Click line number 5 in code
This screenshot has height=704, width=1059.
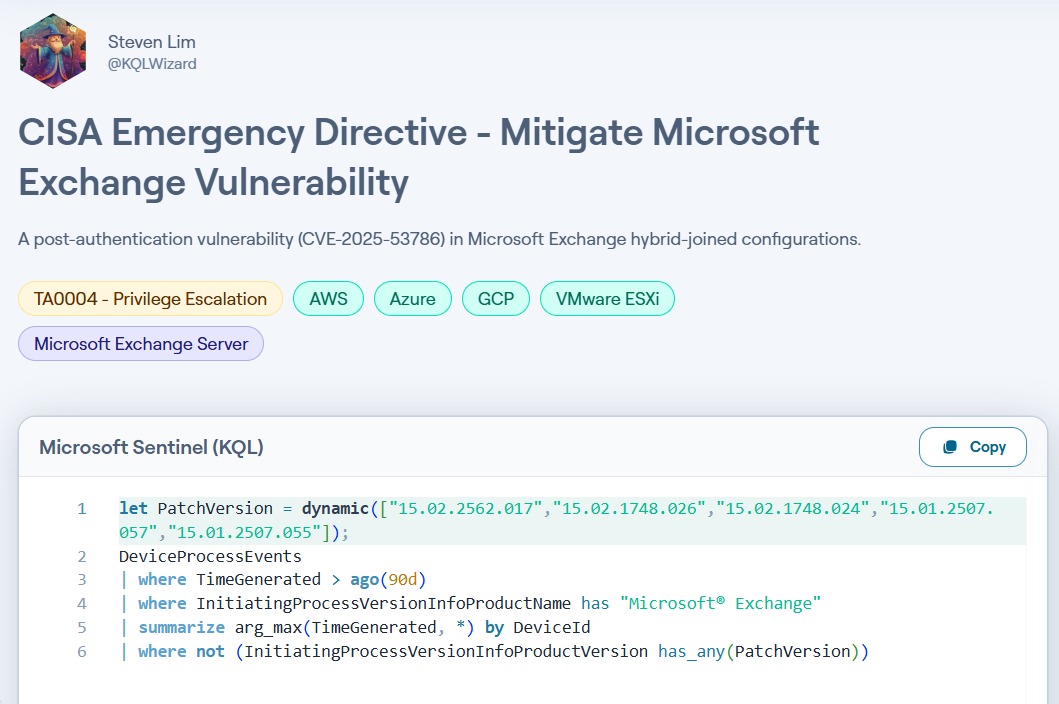pyautogui.click(x=82, y=628)
